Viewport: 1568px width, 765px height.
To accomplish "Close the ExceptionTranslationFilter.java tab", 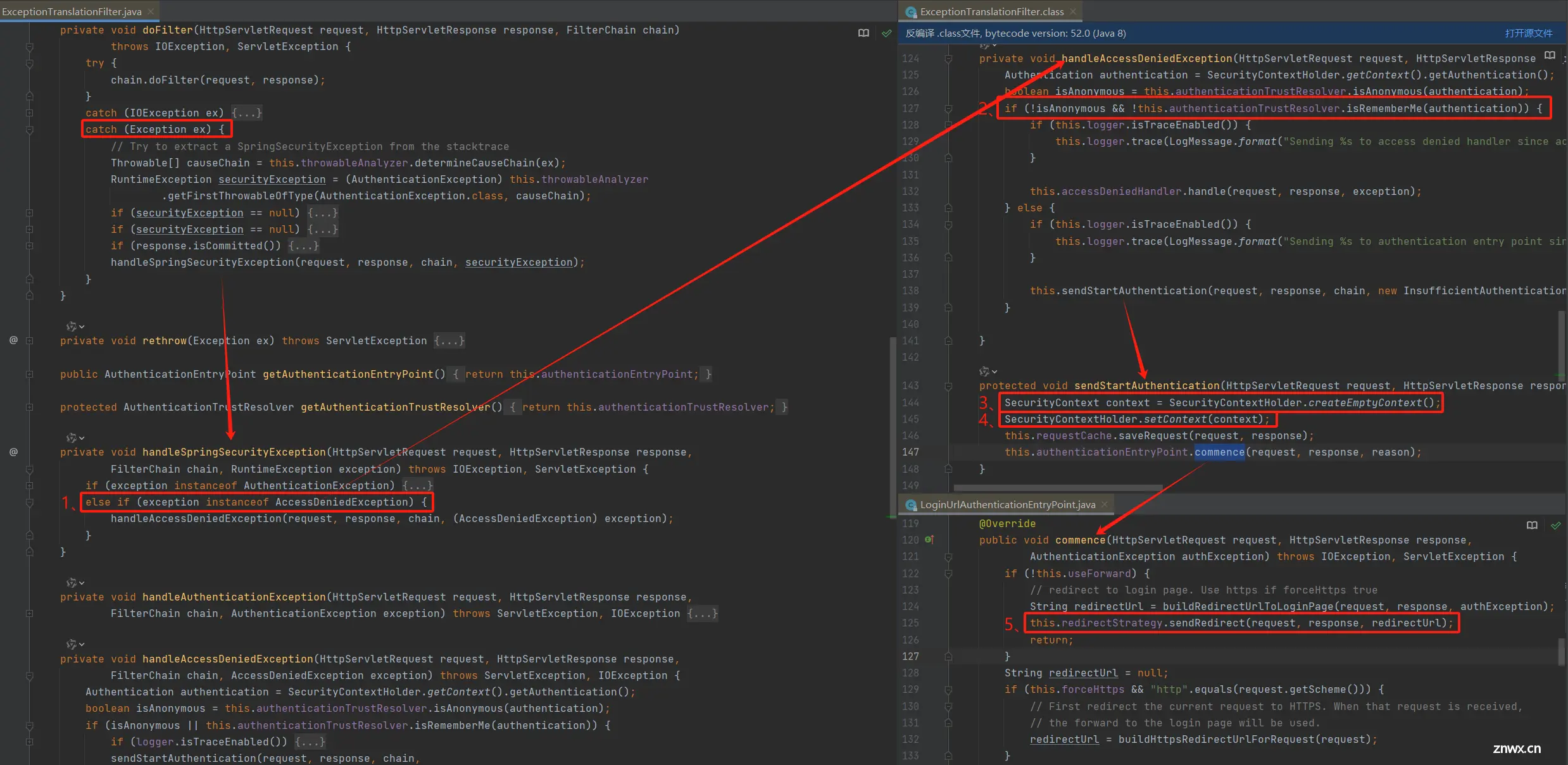I will (151, 11).
